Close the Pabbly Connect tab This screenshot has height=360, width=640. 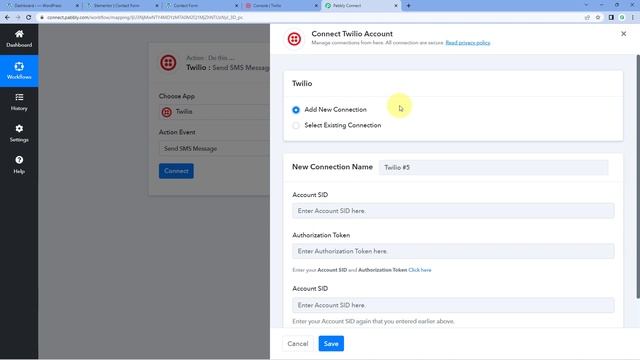tap(396, 6)
